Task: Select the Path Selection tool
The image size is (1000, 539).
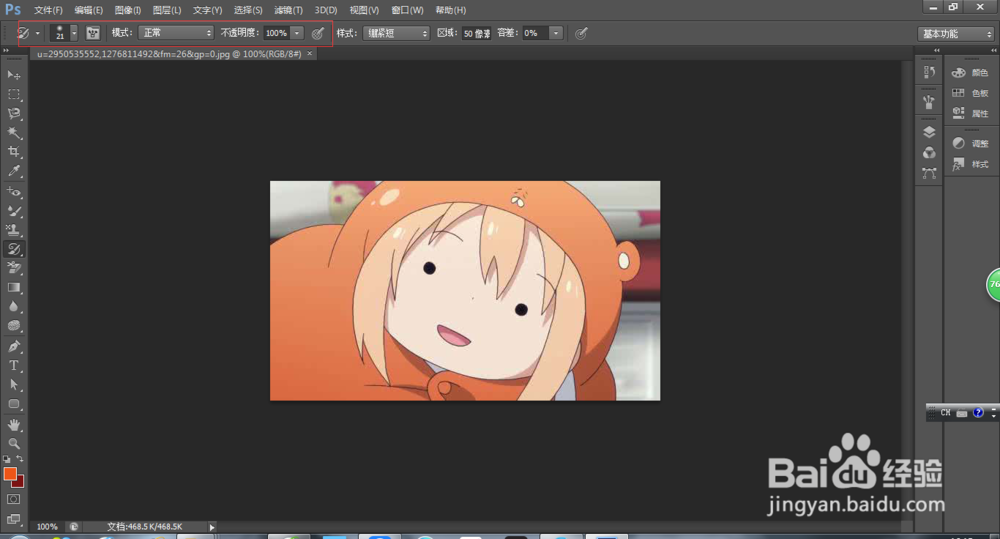Action: (x=13, y=385)
